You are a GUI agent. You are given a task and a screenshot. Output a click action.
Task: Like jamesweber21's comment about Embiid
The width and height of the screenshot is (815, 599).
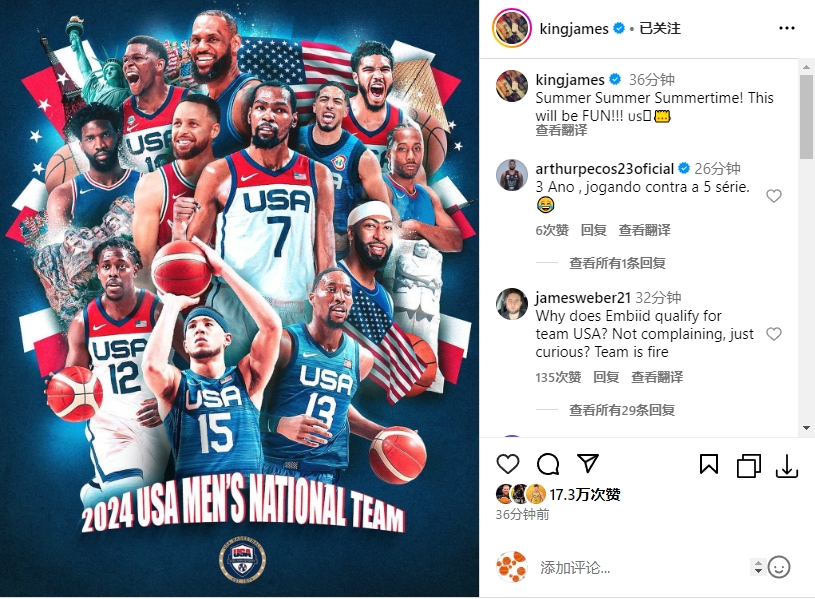coord(774,334)
